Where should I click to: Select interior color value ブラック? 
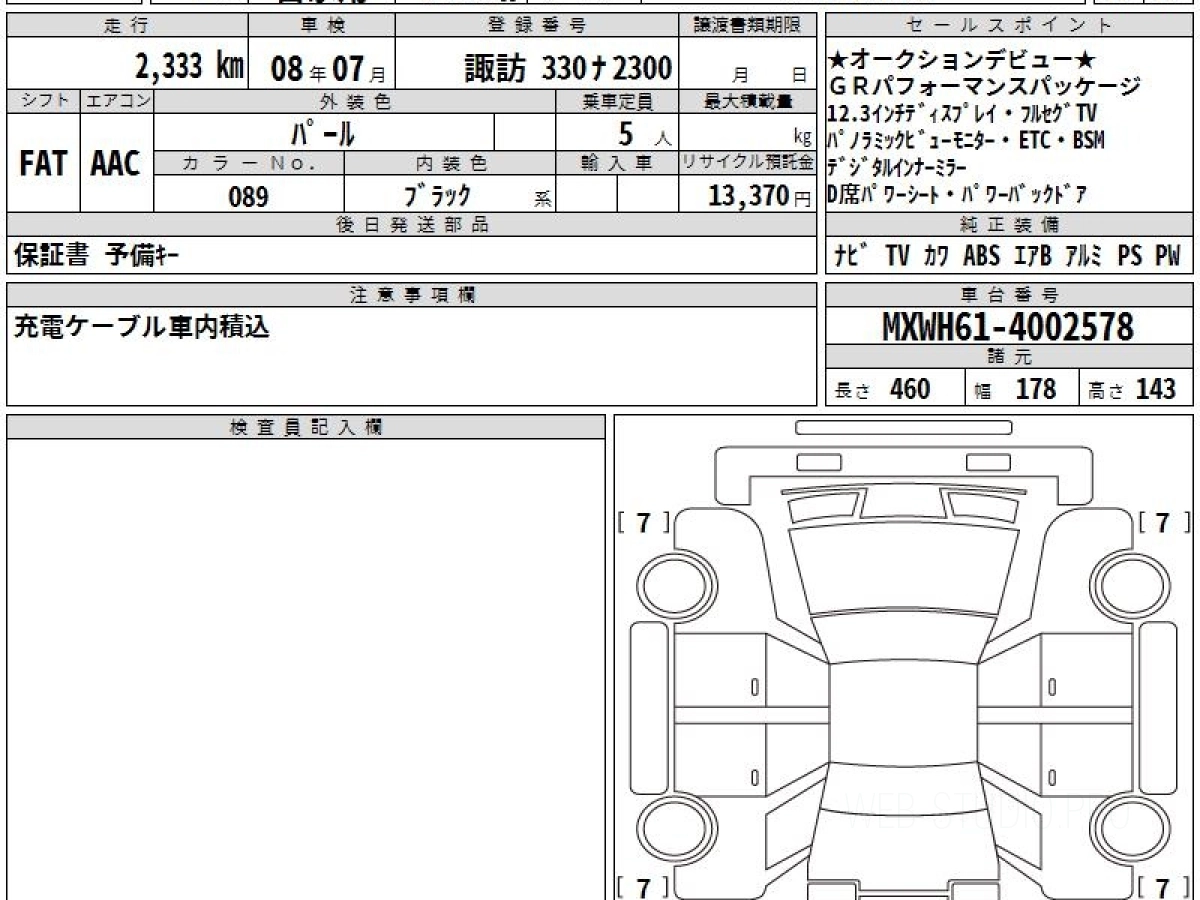click(437, 196)
